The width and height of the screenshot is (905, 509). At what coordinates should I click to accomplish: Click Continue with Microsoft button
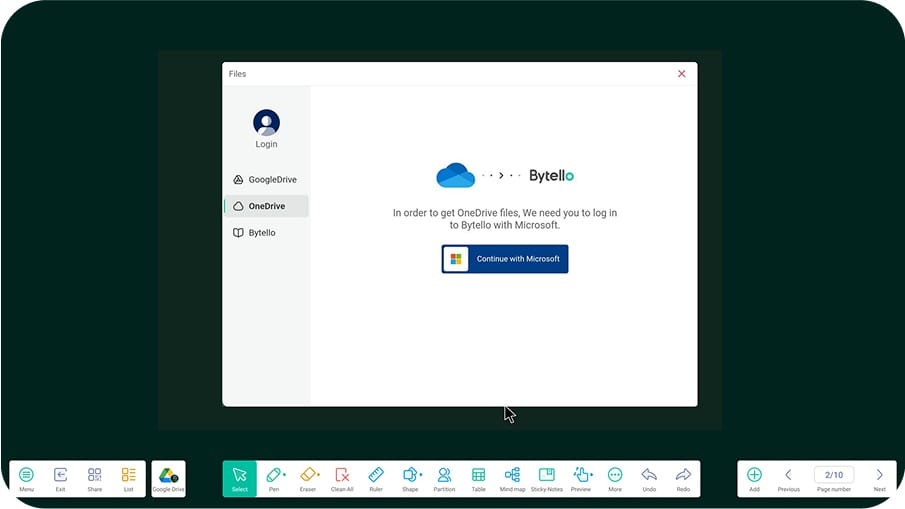point(505,259)
